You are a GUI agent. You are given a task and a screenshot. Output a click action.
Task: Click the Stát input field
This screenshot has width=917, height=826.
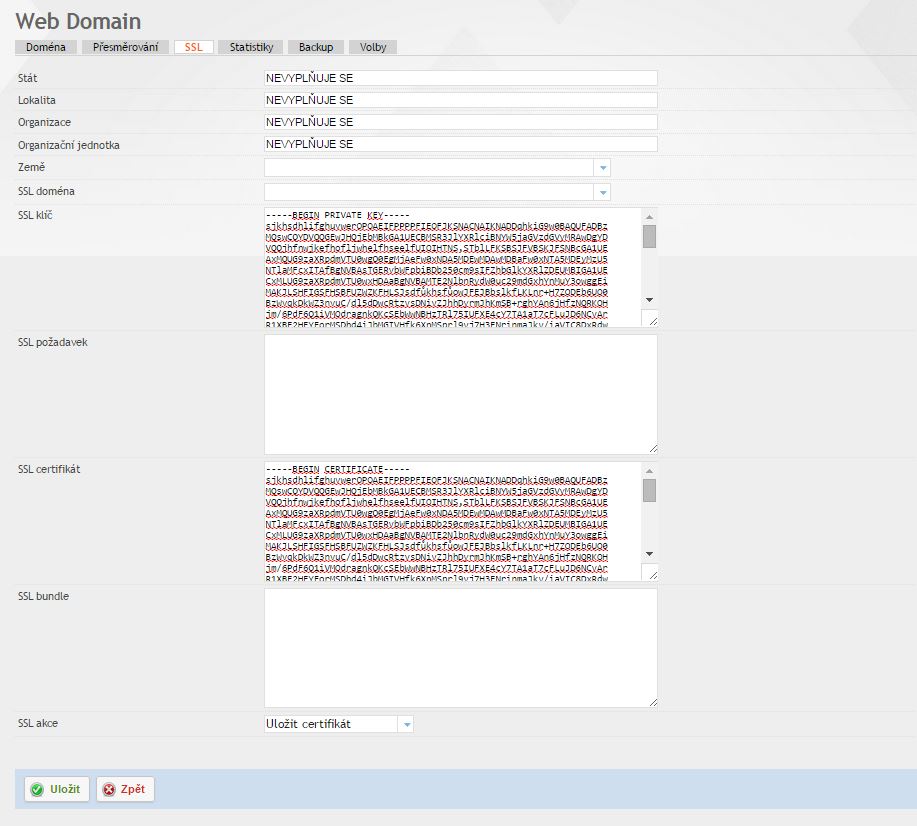point(460,78)
